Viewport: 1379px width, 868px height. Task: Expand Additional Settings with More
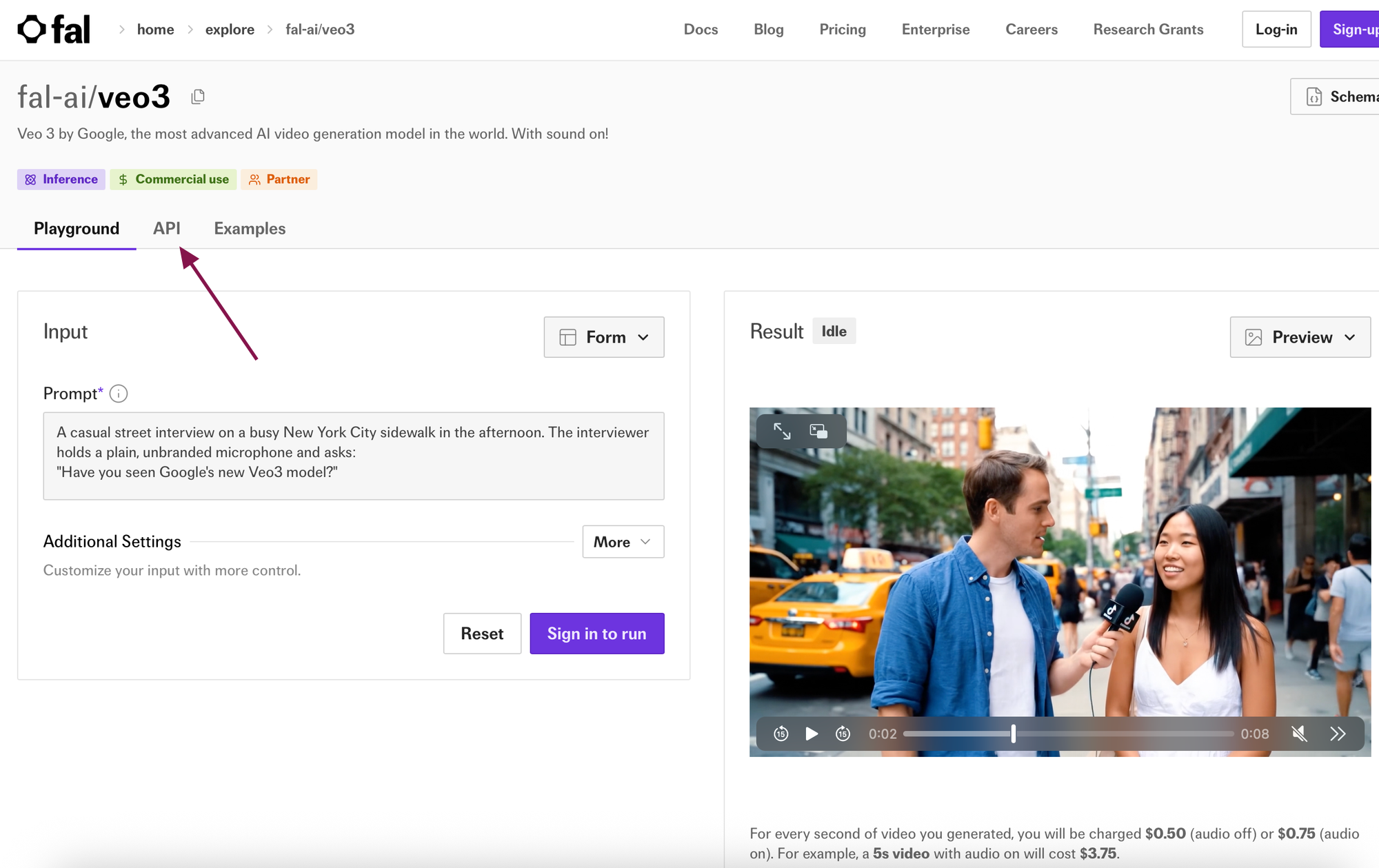point(623,542)
